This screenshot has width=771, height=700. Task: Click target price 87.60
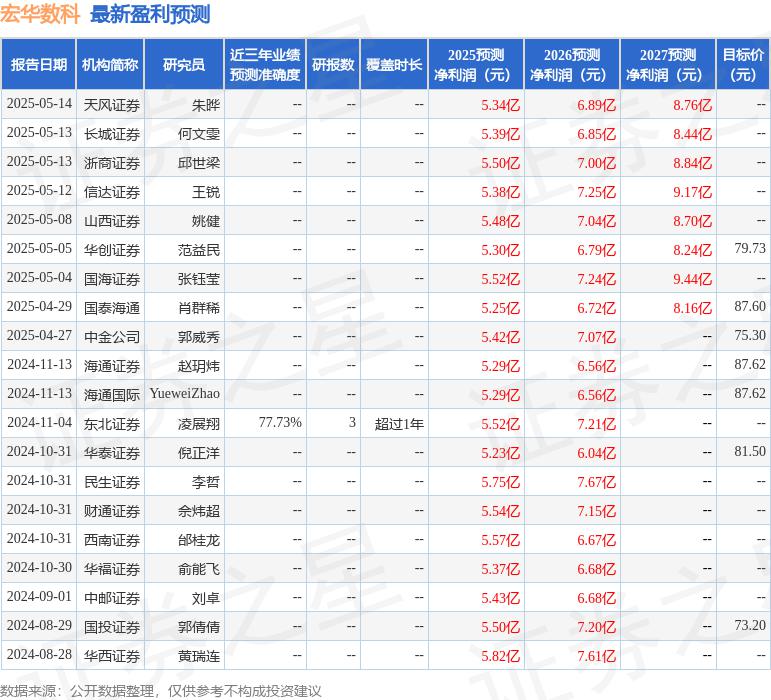[750, 306]
